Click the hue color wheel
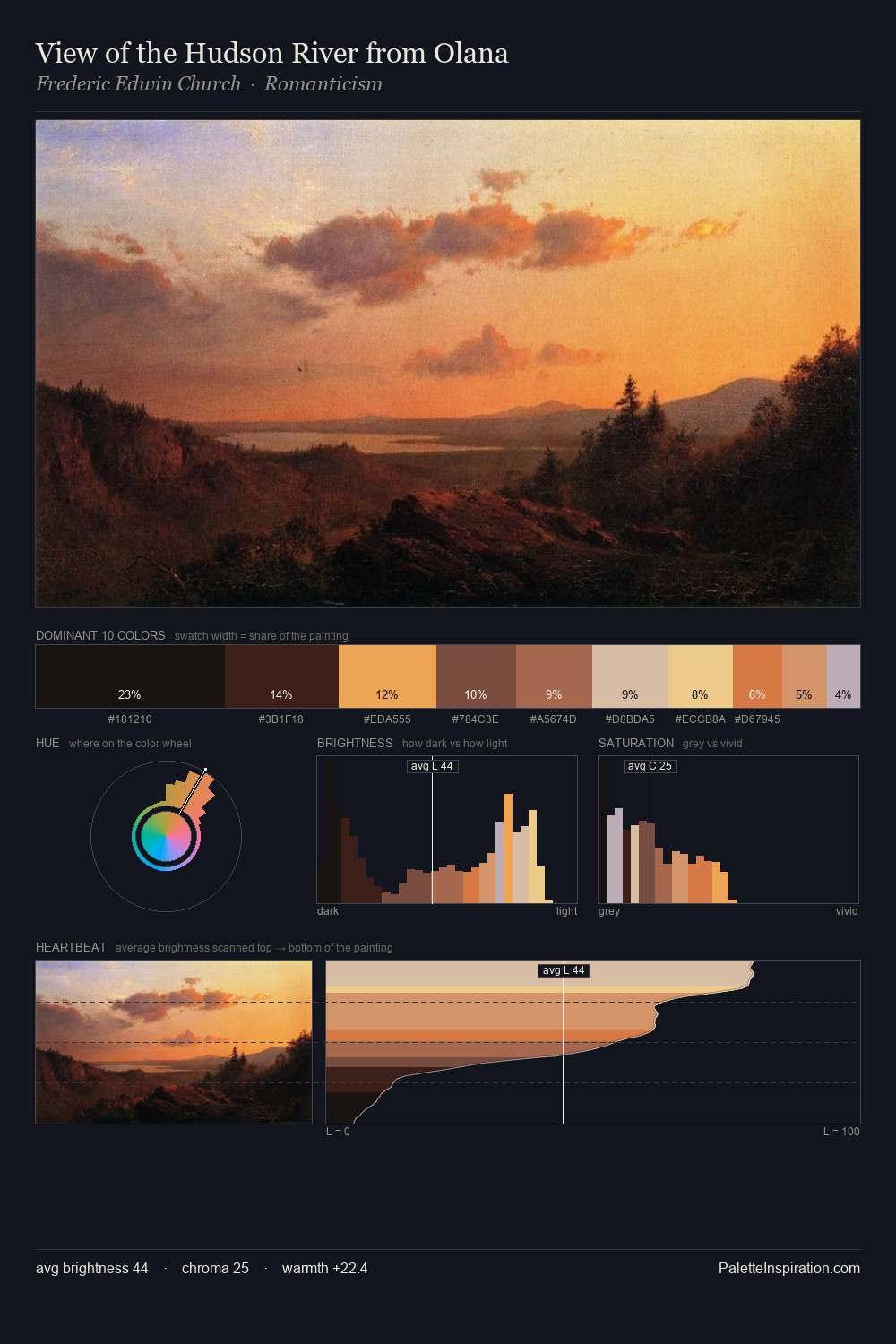896x1344 pixels. 166,836
